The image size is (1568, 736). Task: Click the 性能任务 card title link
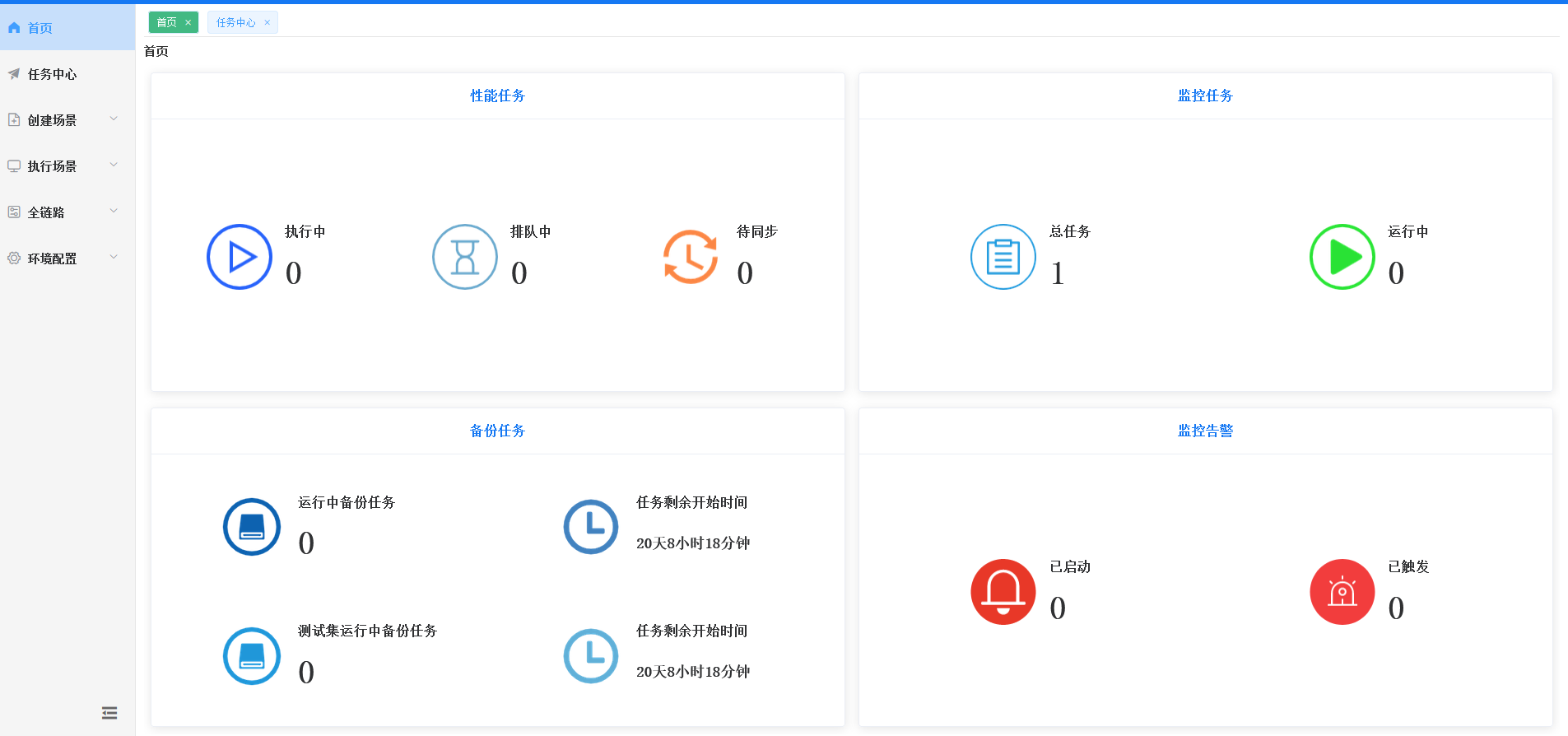[x=497, y=96]
